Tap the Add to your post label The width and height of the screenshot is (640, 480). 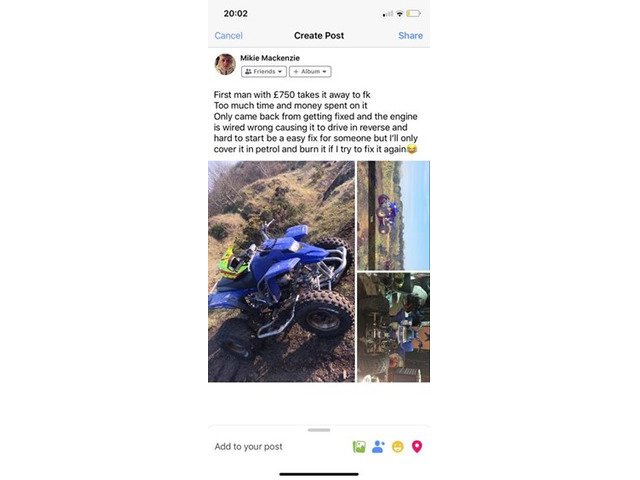pyautogui.click(x=249, y=447)
